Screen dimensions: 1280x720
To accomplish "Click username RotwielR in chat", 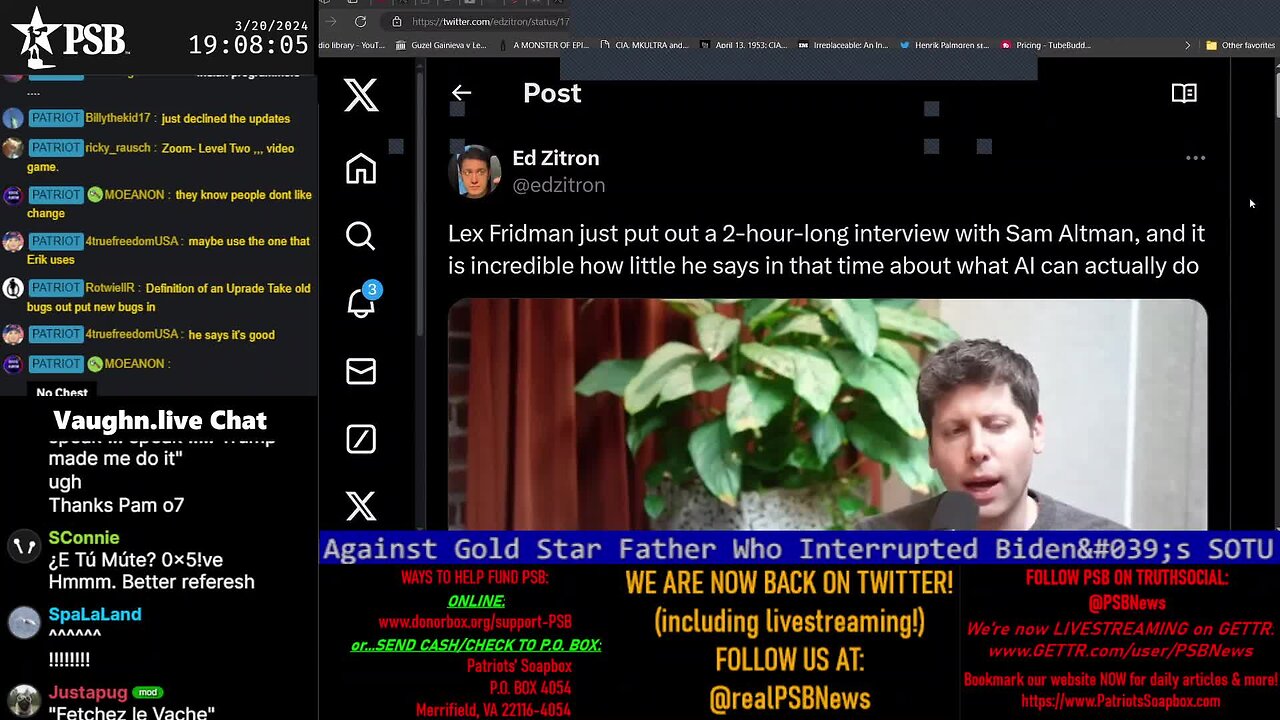I will click(114, 288).
